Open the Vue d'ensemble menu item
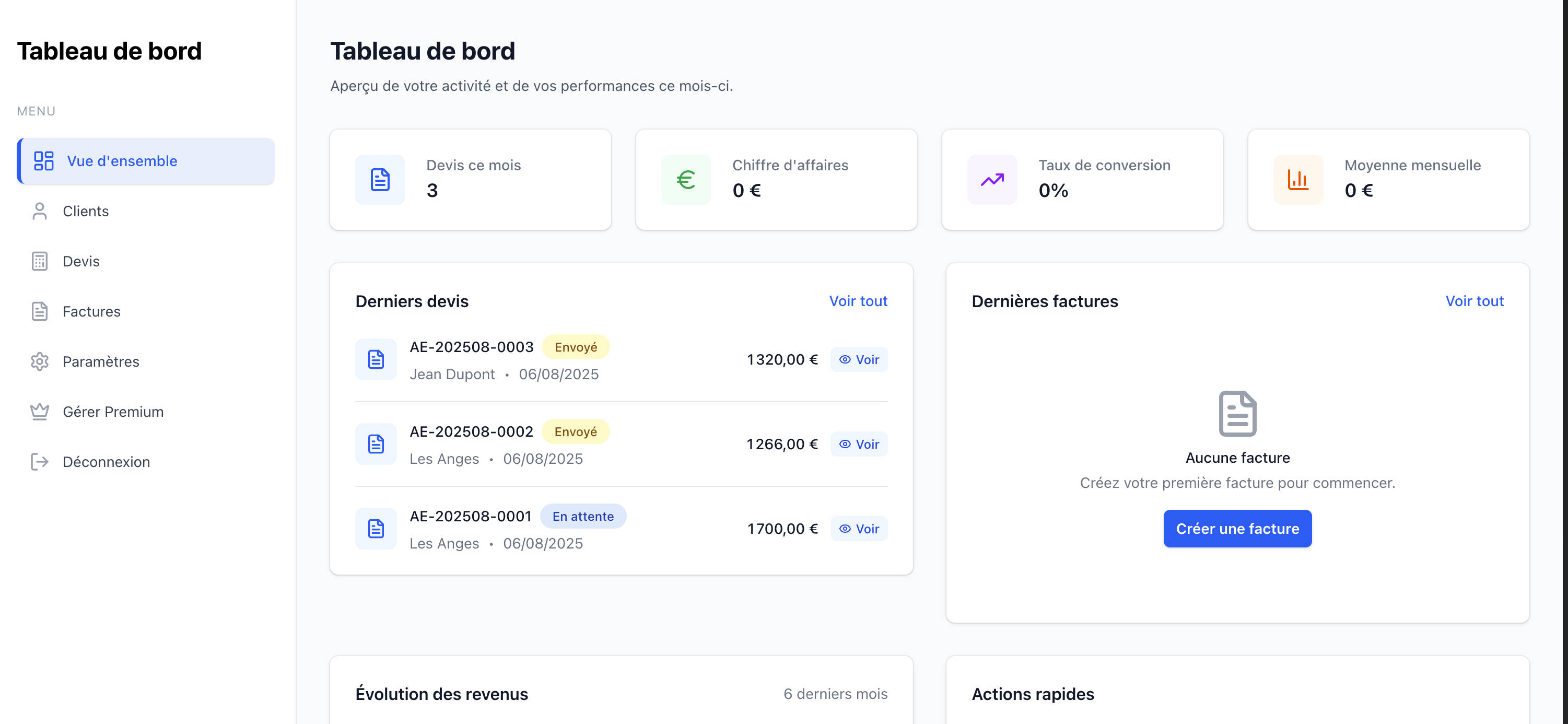The image size is (1568, 724). 146,161
